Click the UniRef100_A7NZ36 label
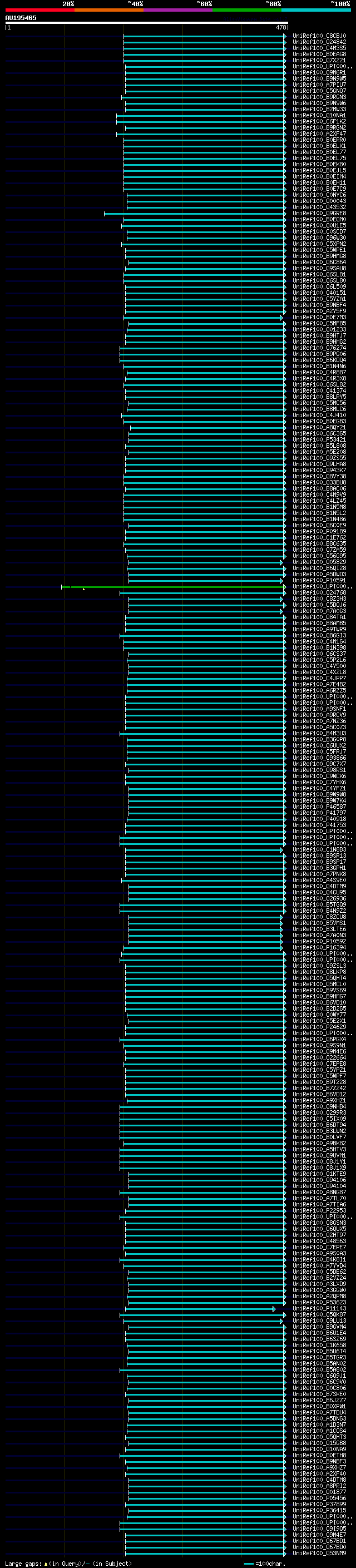Viewport: 356px width, 1568px height. point(319,721)
